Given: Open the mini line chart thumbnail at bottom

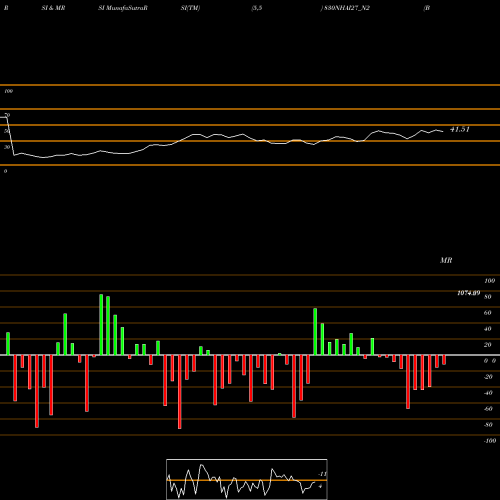Looking at the screenshot, I should pyautogui.click(x=247, y=479).
